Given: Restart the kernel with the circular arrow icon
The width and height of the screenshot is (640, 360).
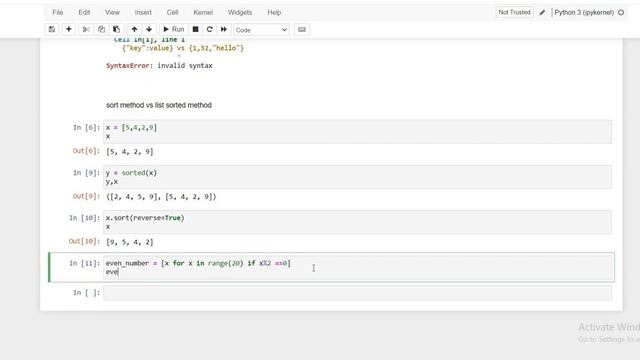Looking at the screenshot, I should coord(209,29).
